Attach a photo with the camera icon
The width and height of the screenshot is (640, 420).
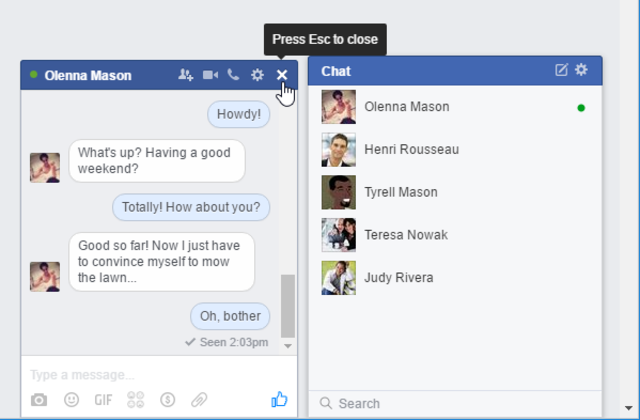39,400
